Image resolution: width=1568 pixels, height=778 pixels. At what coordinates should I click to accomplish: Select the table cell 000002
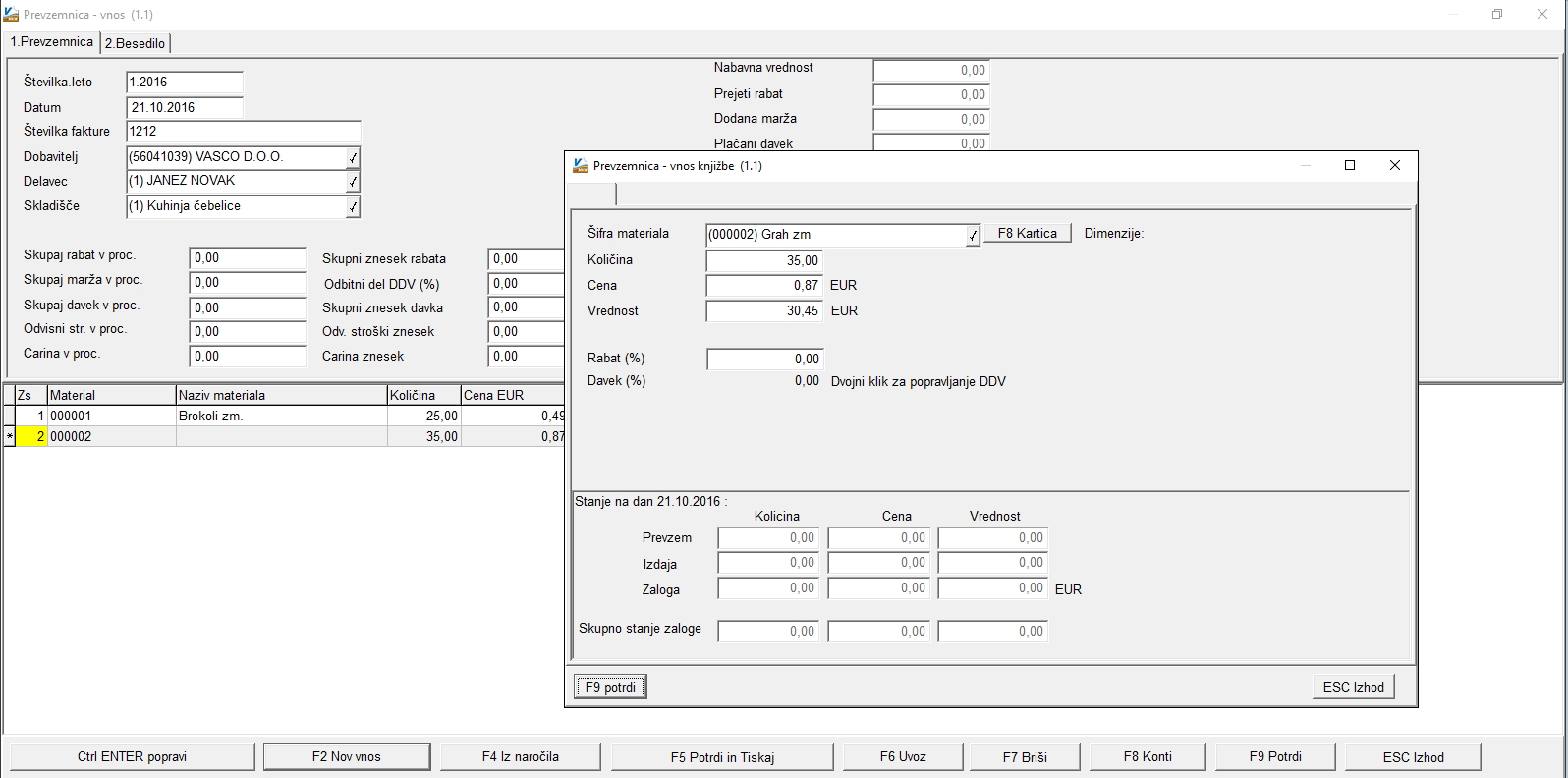coord(111,436)
